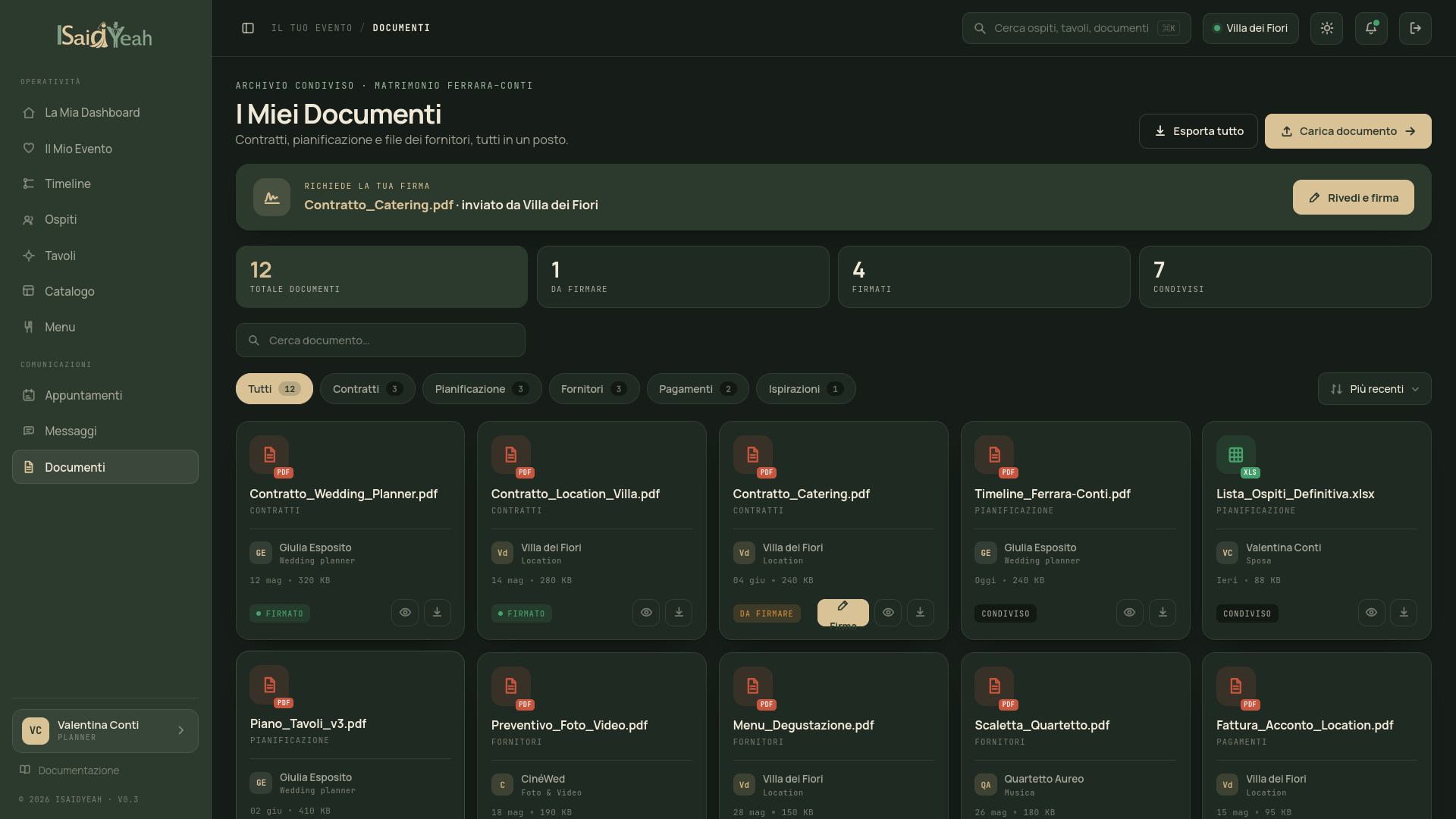Click IL TUO EVENTO breadcrumb

click(312, 28)
